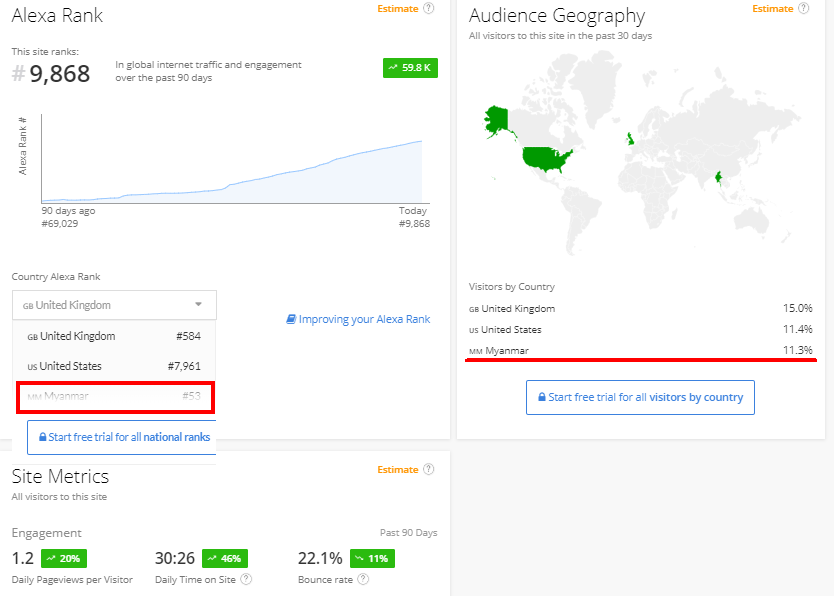Click the book icon beside Improving your Alexa Rank
This screenshot has height=596, width=834.
pos(291,319)
